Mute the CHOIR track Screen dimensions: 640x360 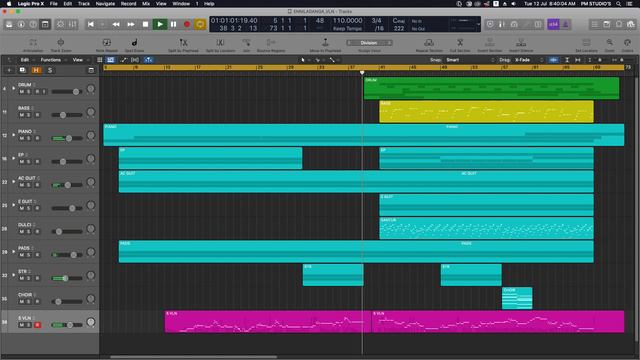click(x=22, y=302)
